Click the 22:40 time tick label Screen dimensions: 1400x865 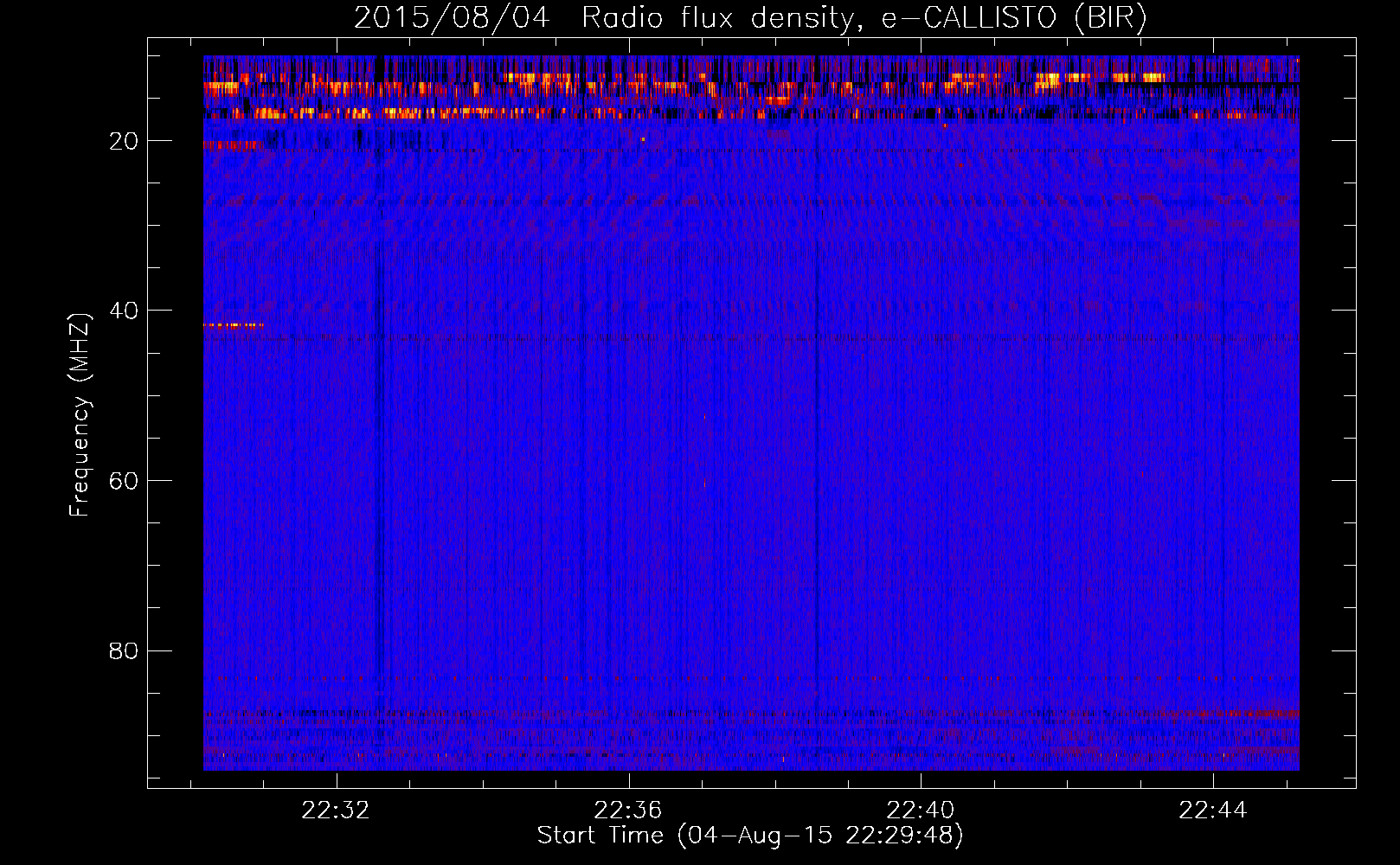click(921, 810)
